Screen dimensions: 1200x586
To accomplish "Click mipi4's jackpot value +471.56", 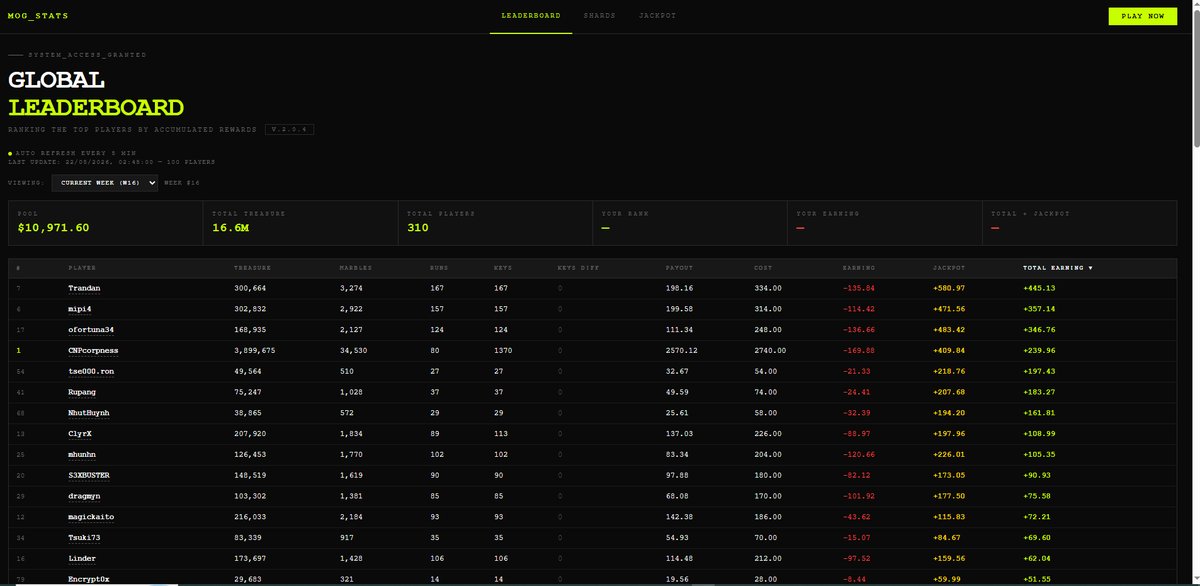I will click(947, 309).
